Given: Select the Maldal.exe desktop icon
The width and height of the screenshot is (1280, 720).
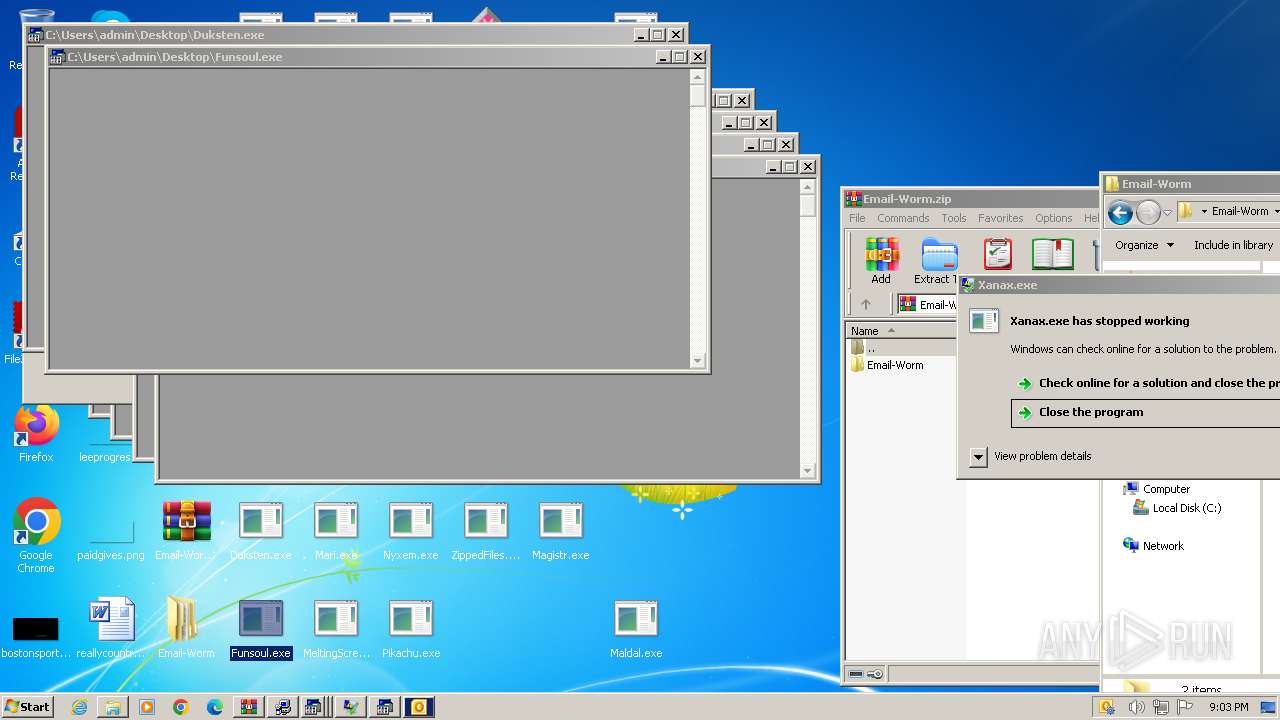Looking at the screenshot, I should tap(636, 629).
